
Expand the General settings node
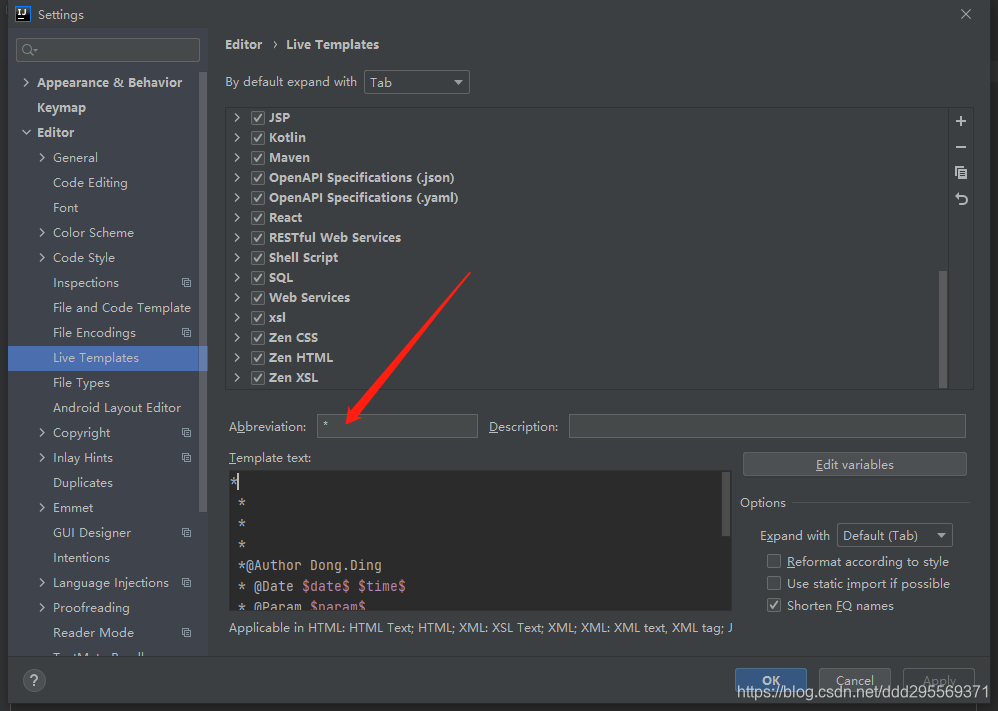(42, 157)
